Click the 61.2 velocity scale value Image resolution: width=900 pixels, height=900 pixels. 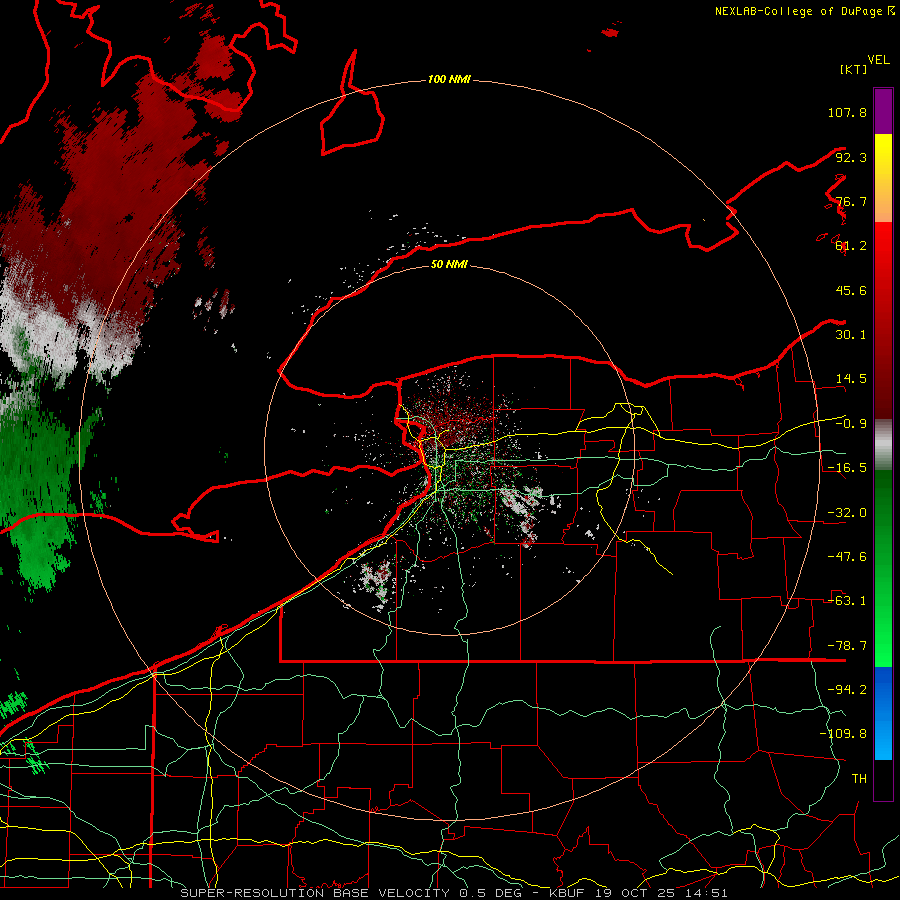[x=851, y=246]
